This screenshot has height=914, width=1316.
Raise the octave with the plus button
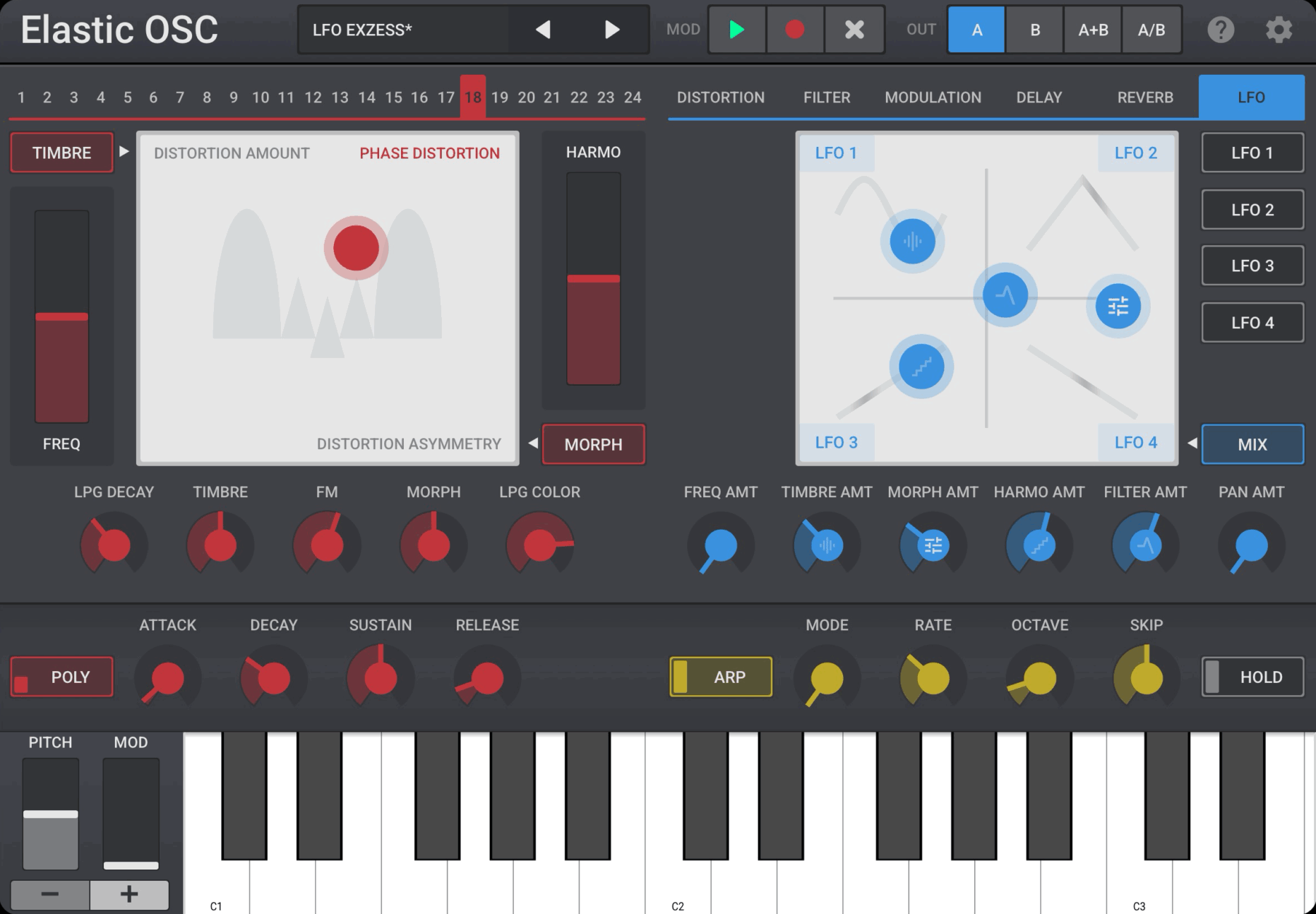(129, 894)
